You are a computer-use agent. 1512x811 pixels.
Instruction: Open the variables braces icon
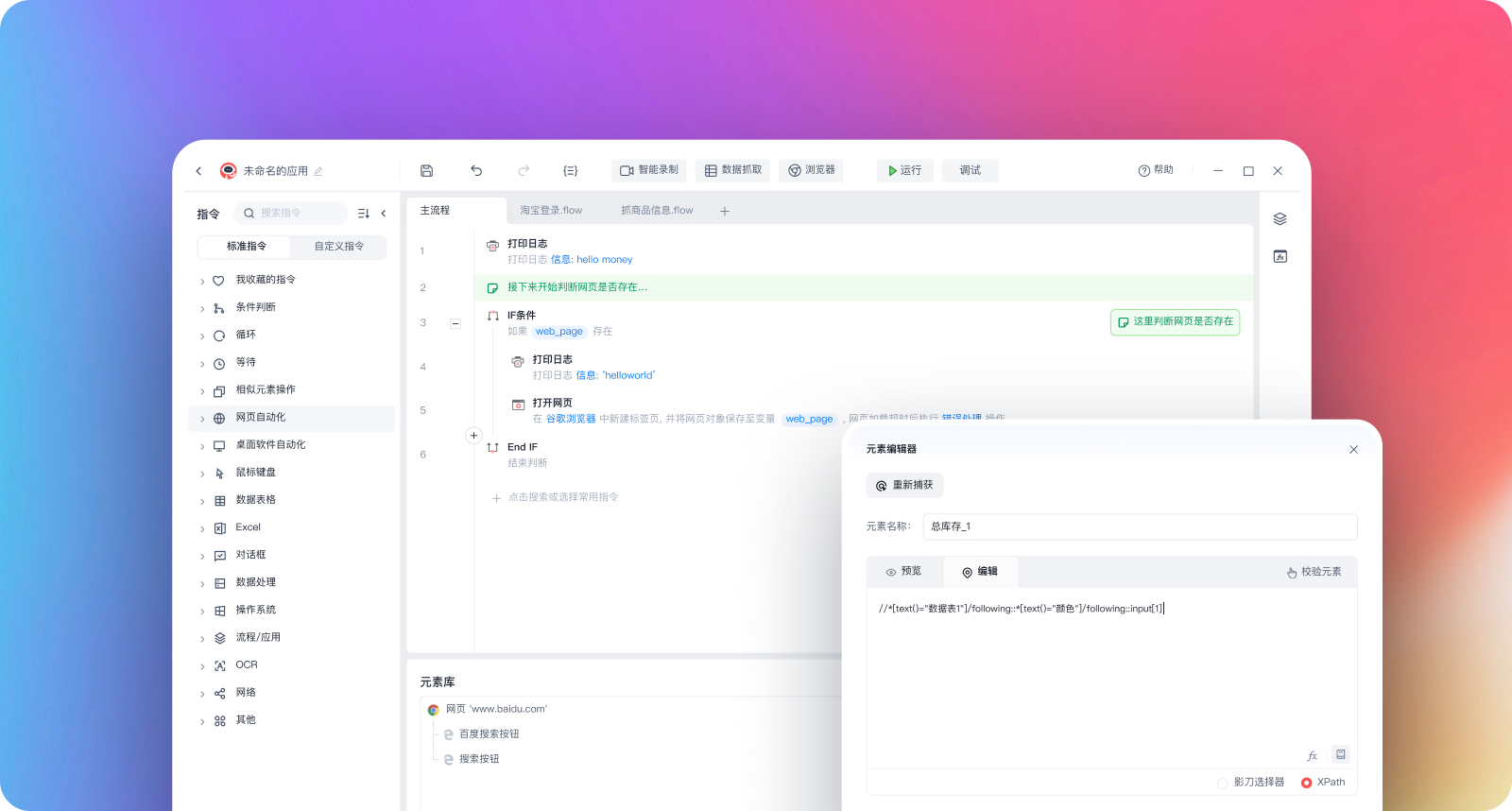[x=570, y=171]
